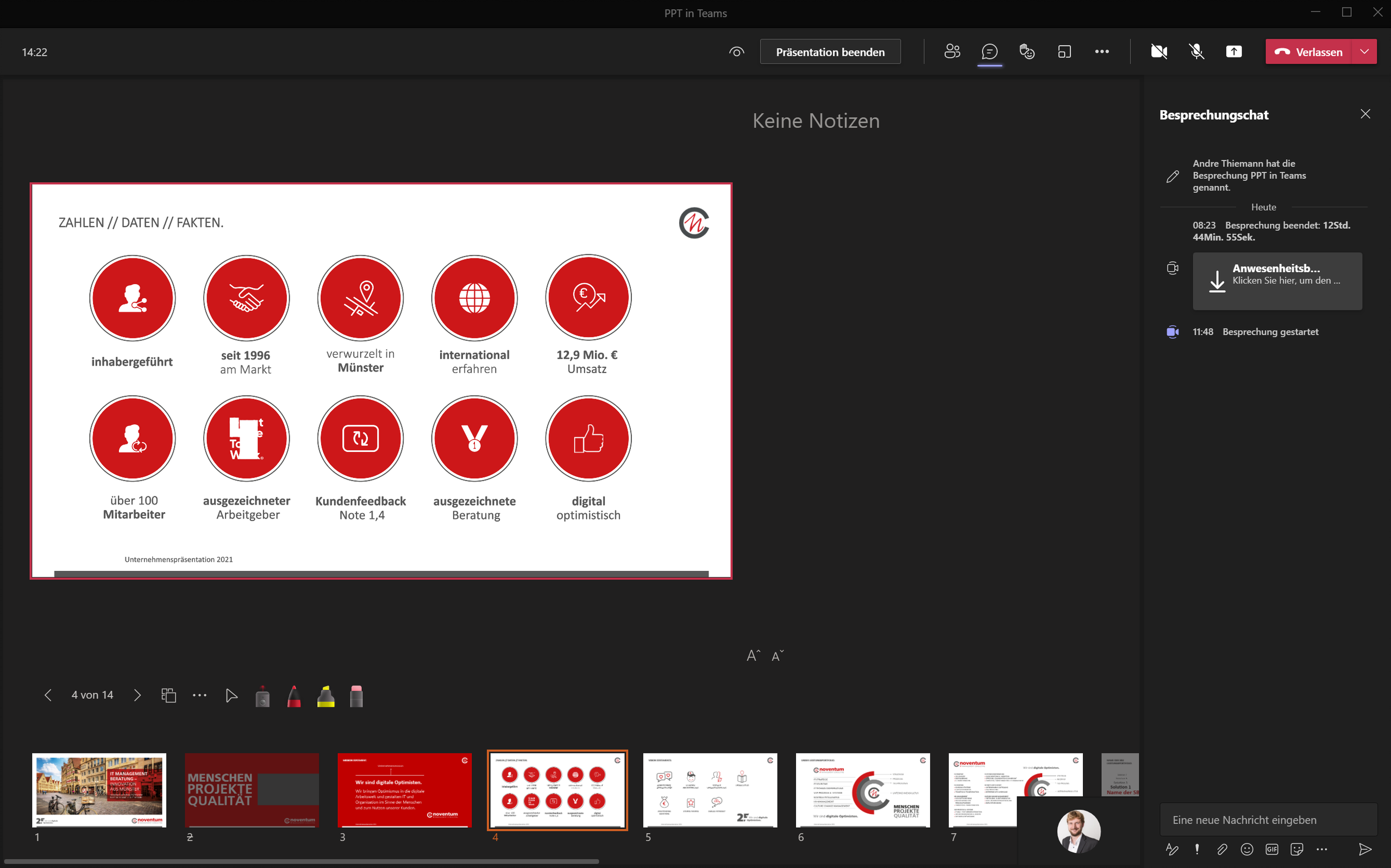Open the grid view of slides
The image size is (1391, 868).
[169, 695]
